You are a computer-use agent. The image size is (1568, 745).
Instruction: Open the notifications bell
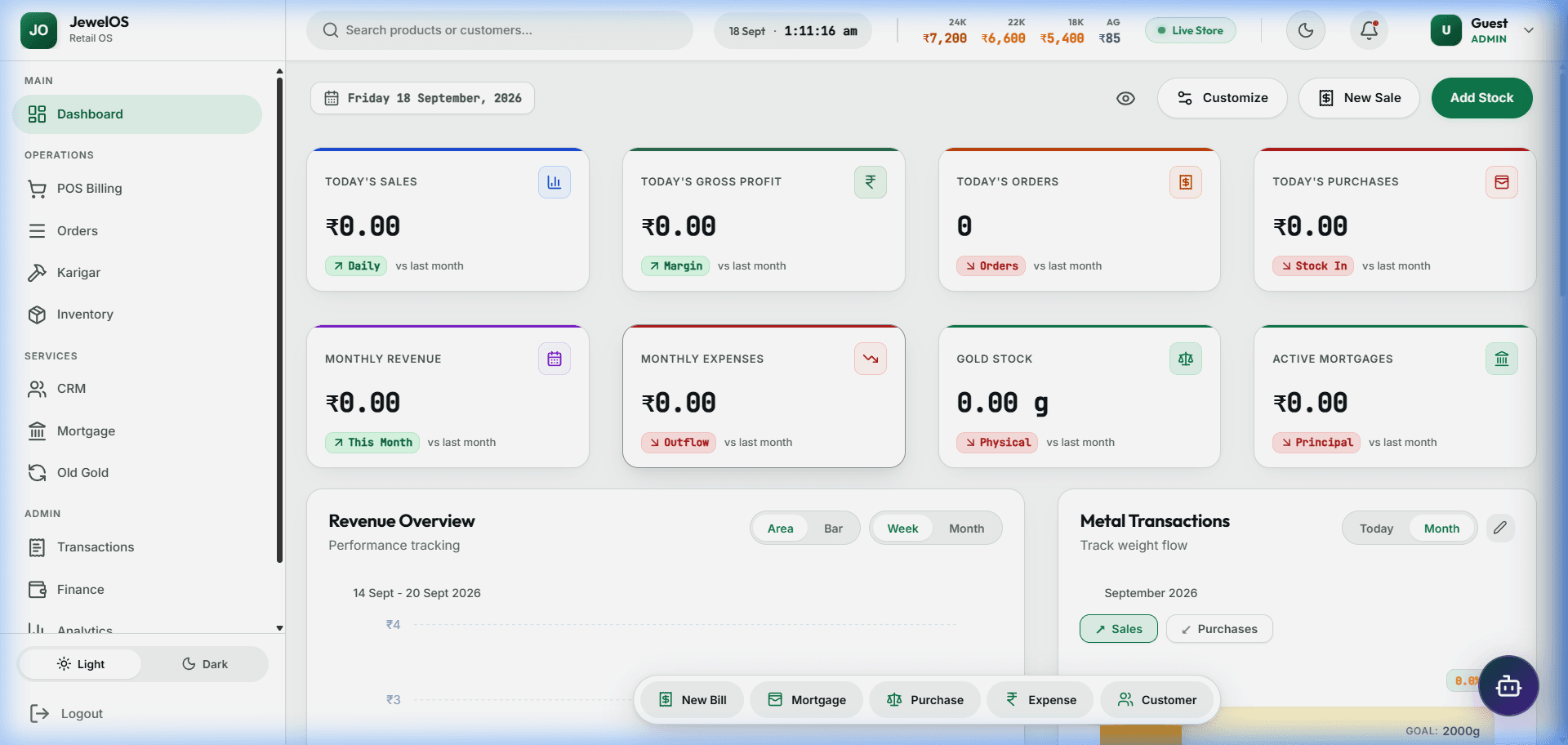[x=1369, y=30]
